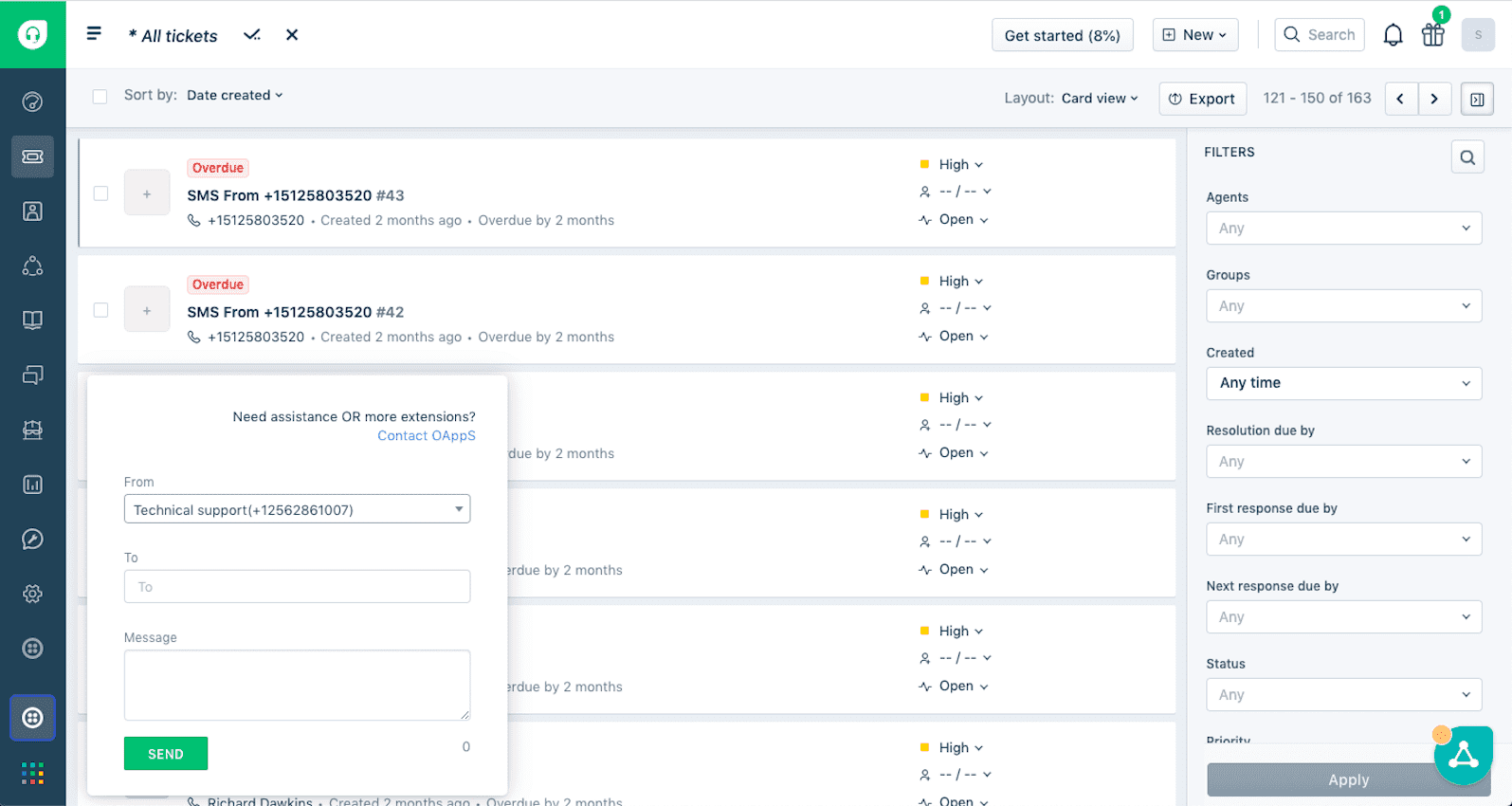1512x806 pixels.
Task: Open ticket SMS From +15125803520 #42
Action: (296, 312)
